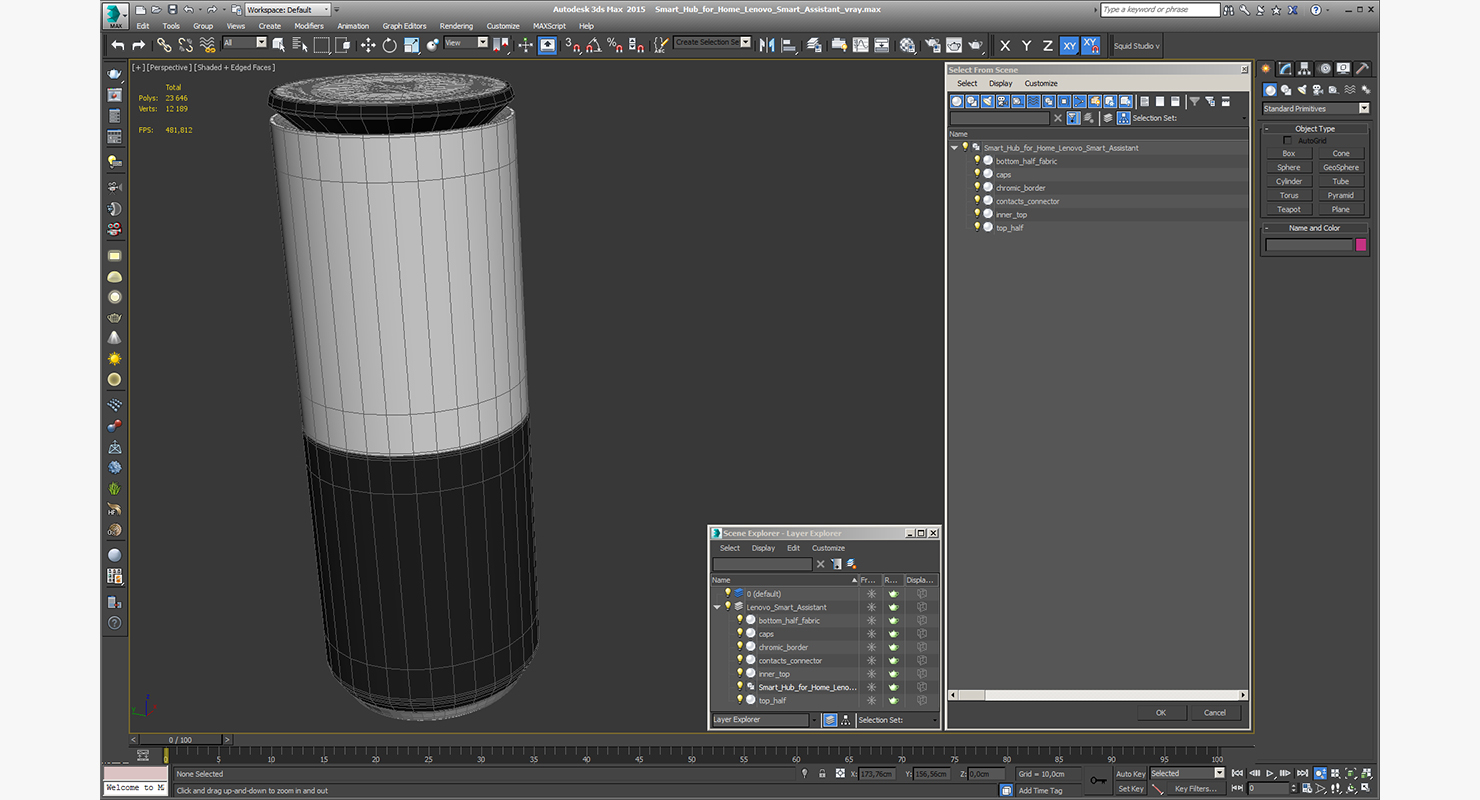Click Go to End playback button
Viewport: 1480px width, 800px height.
(1301, 773)
